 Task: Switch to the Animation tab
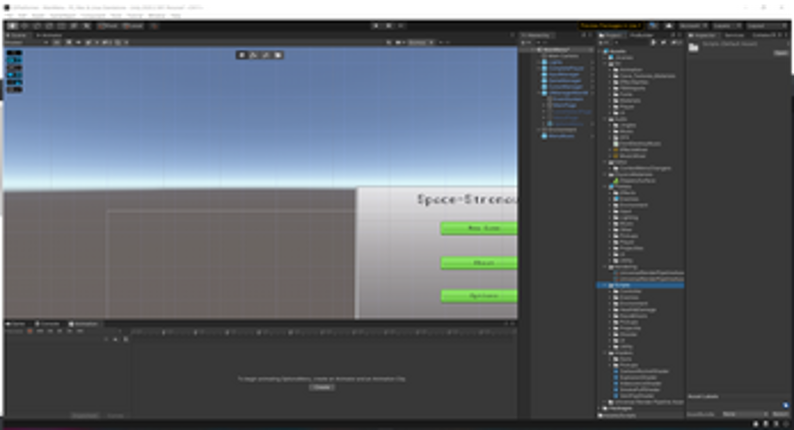pos(84,324)
